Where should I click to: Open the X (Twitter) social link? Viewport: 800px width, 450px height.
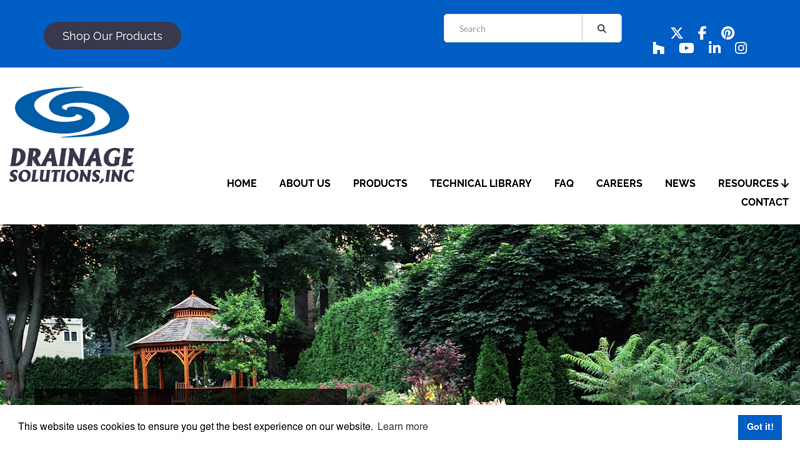(x=677, y=33)
